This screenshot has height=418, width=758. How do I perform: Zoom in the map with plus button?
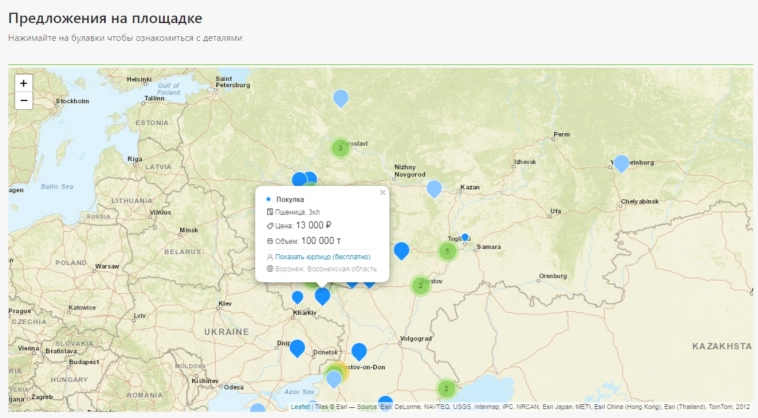click(23, 83)
